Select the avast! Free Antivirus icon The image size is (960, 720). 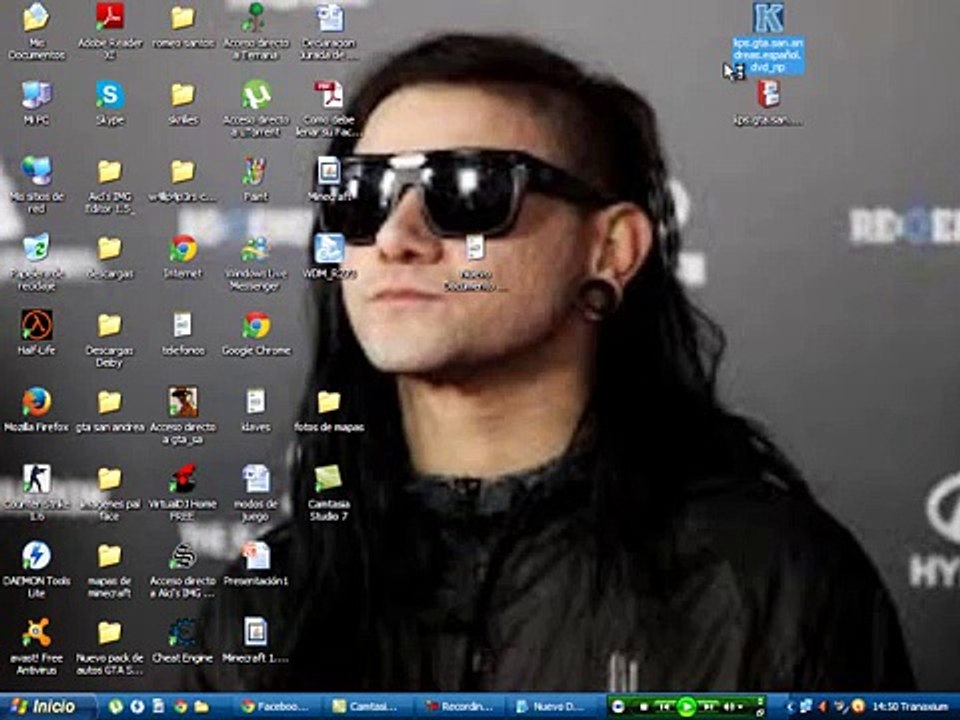[37, 633]
